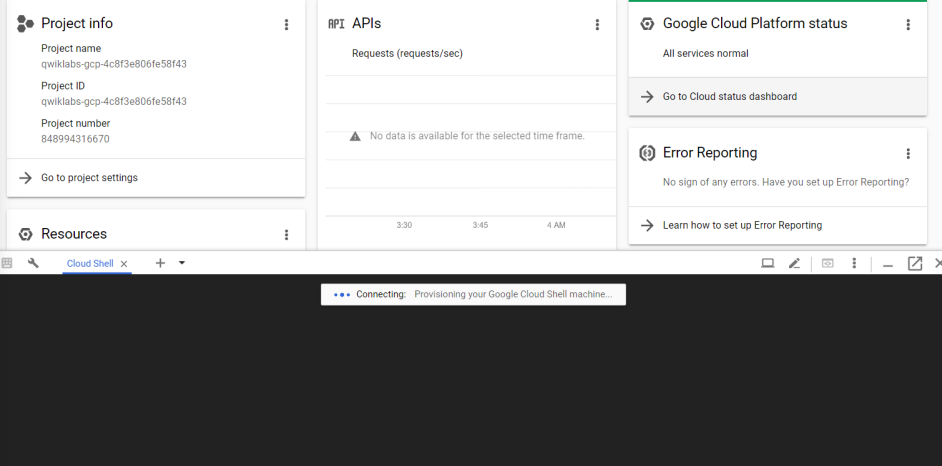The width and height of the screenshot is (942, 466).
Task: Click the Connecting provisioning status message
Action: (x=473, y=294)
